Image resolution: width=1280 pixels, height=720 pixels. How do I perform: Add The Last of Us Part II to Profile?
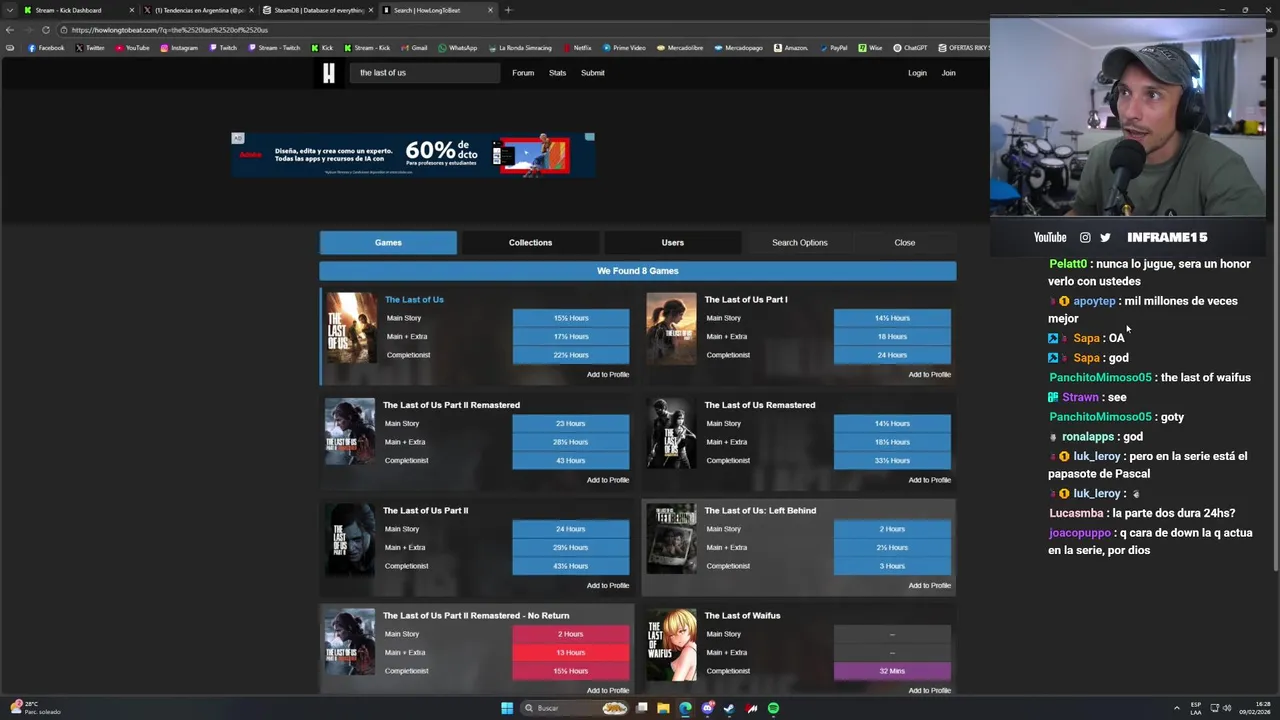pos(608,585)
